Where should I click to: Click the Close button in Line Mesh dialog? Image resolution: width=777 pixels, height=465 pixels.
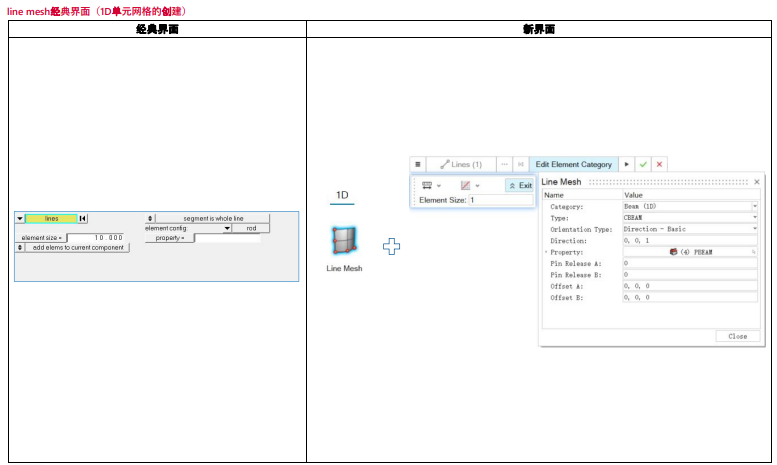coord(737,336)
